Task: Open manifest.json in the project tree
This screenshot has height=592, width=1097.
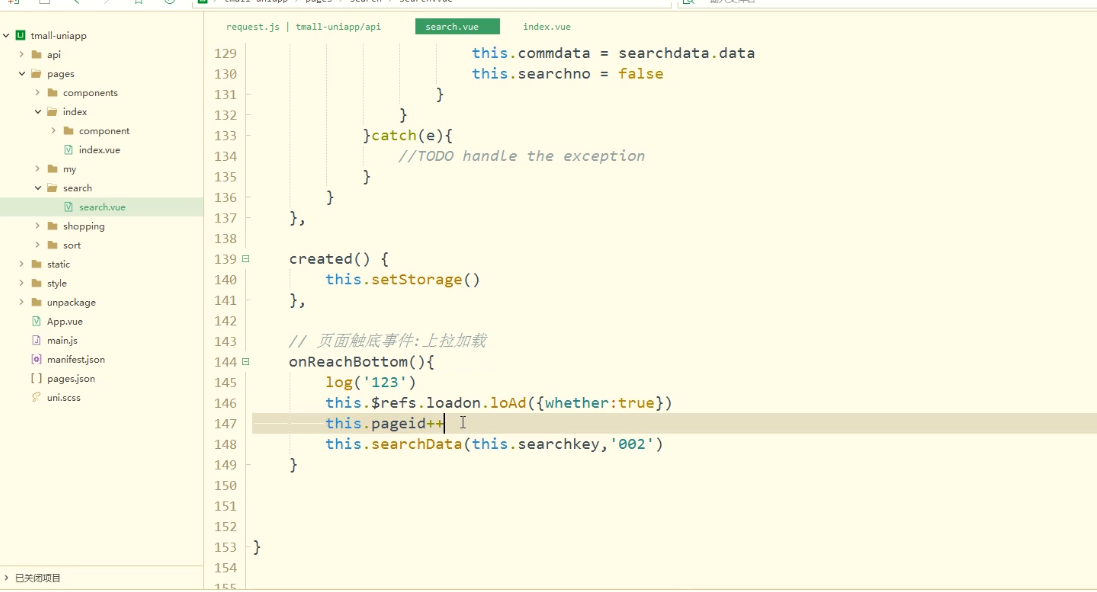Action: pos(76,359)
